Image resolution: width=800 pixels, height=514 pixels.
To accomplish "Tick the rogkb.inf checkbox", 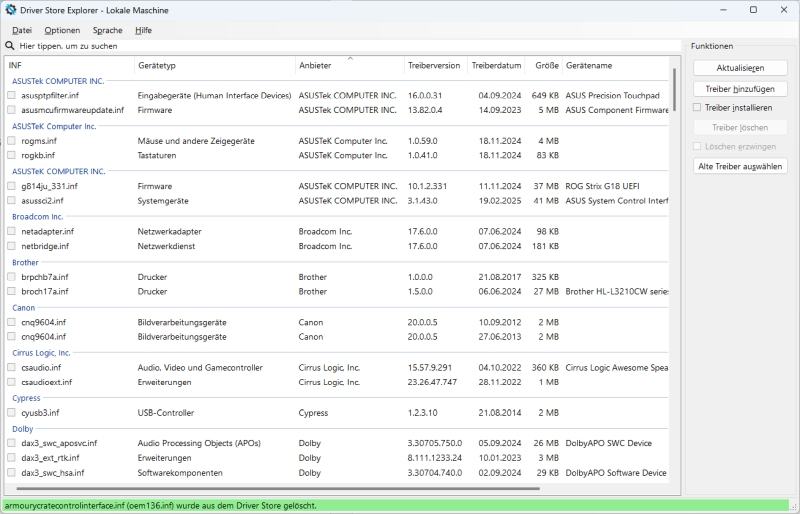I will tap(12, 155).
